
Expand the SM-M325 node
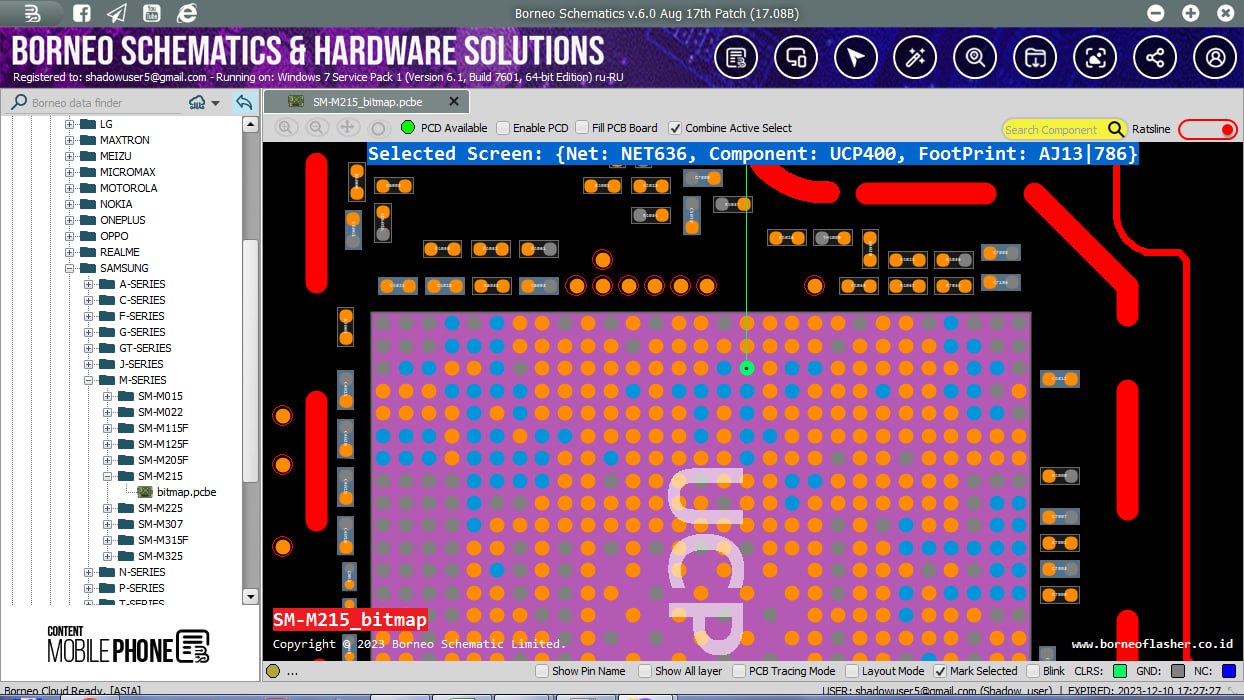108,556
